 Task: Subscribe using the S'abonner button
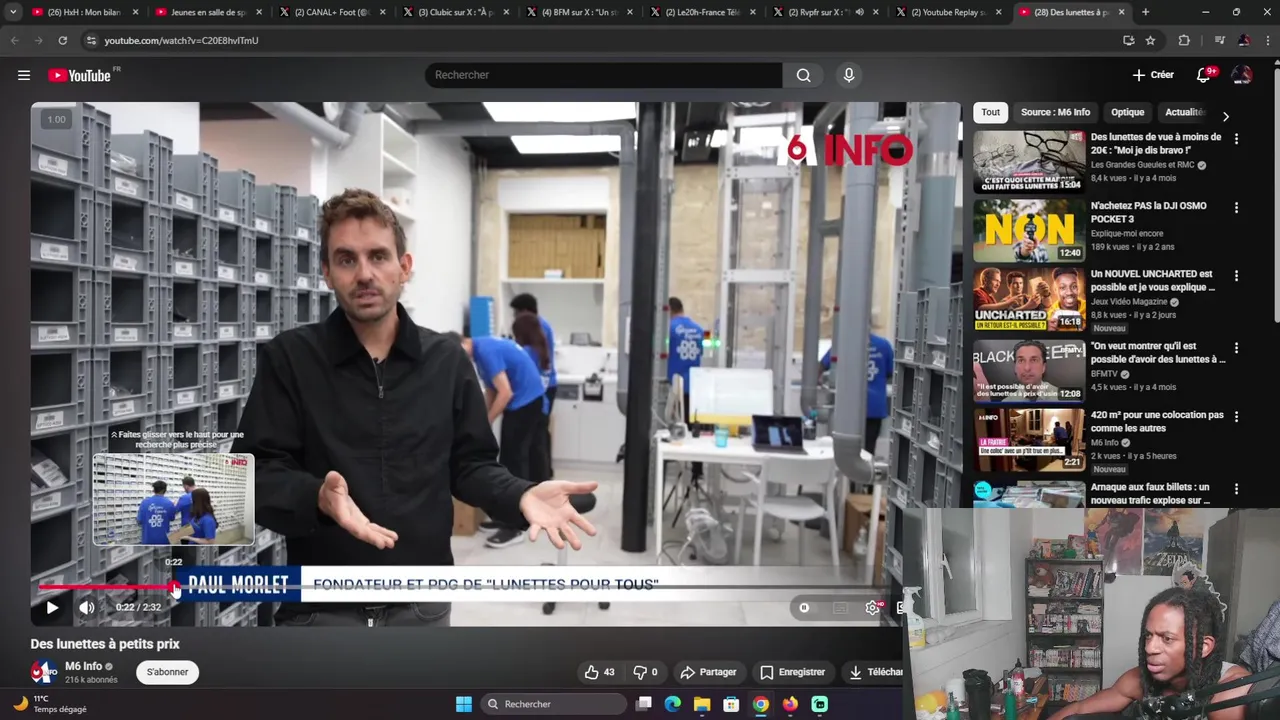tap(167, 672)
